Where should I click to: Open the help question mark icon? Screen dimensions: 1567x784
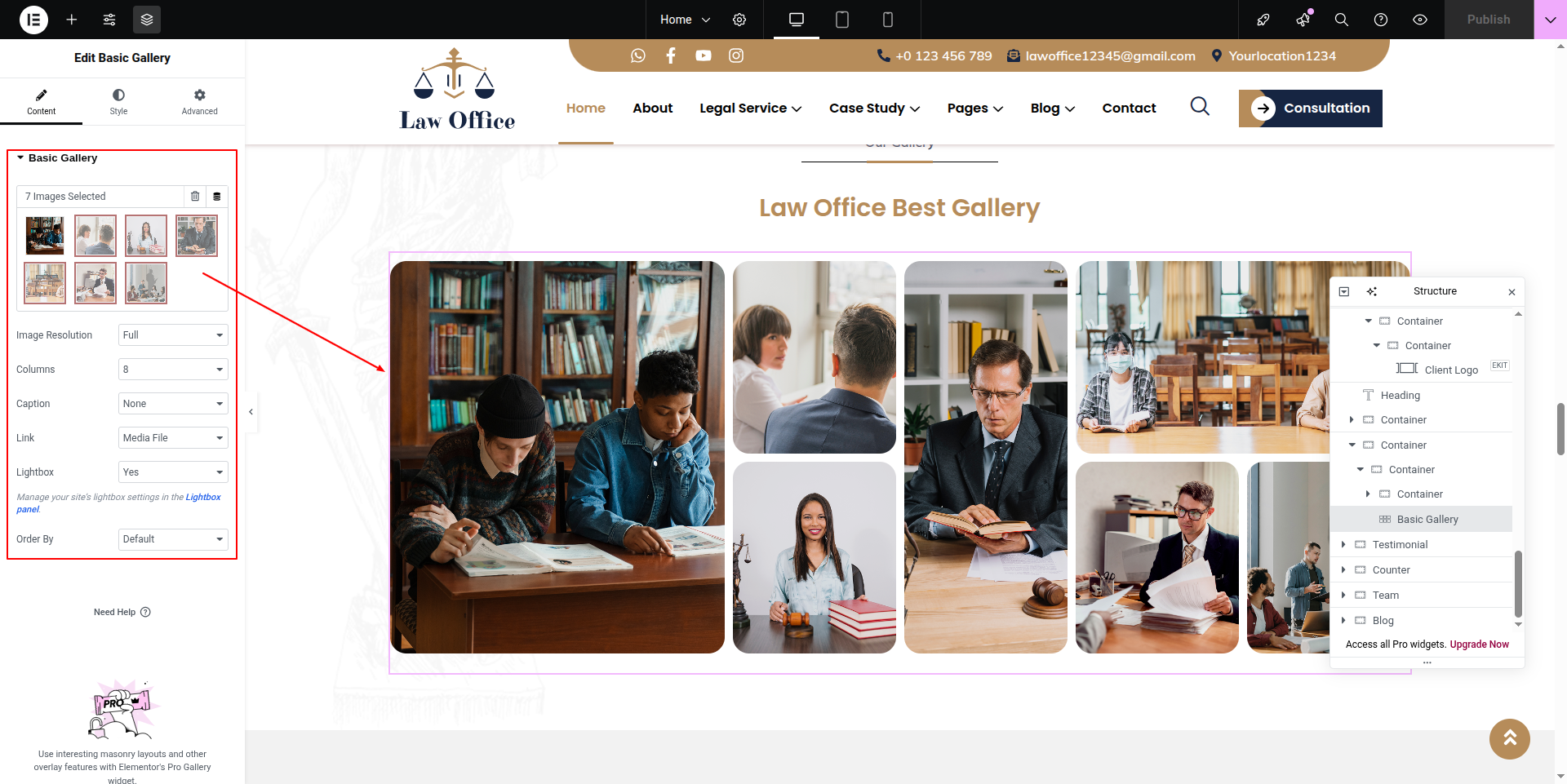[x=1381, y=20]
